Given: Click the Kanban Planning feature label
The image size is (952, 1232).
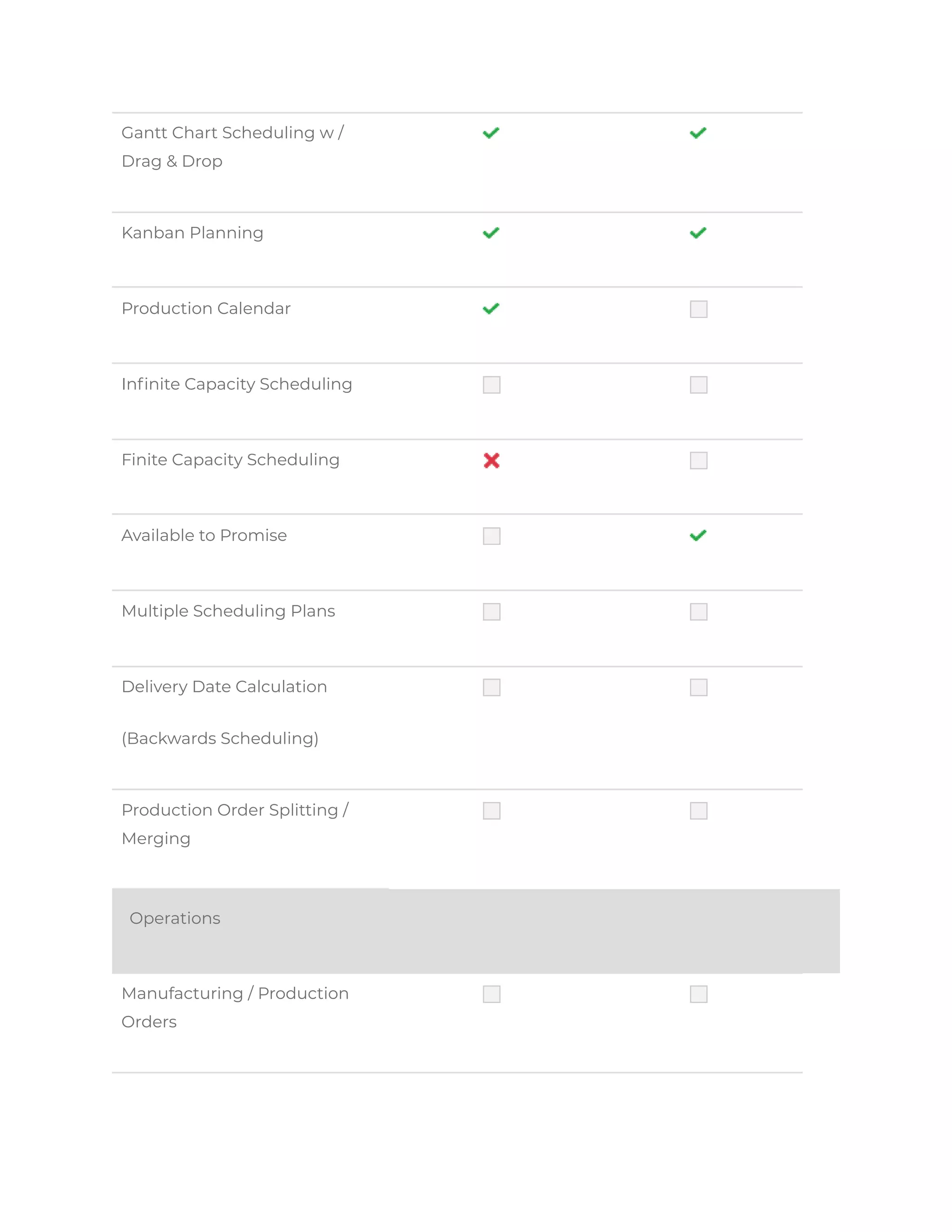Looking at the screenshot, I should coord(192,233).
